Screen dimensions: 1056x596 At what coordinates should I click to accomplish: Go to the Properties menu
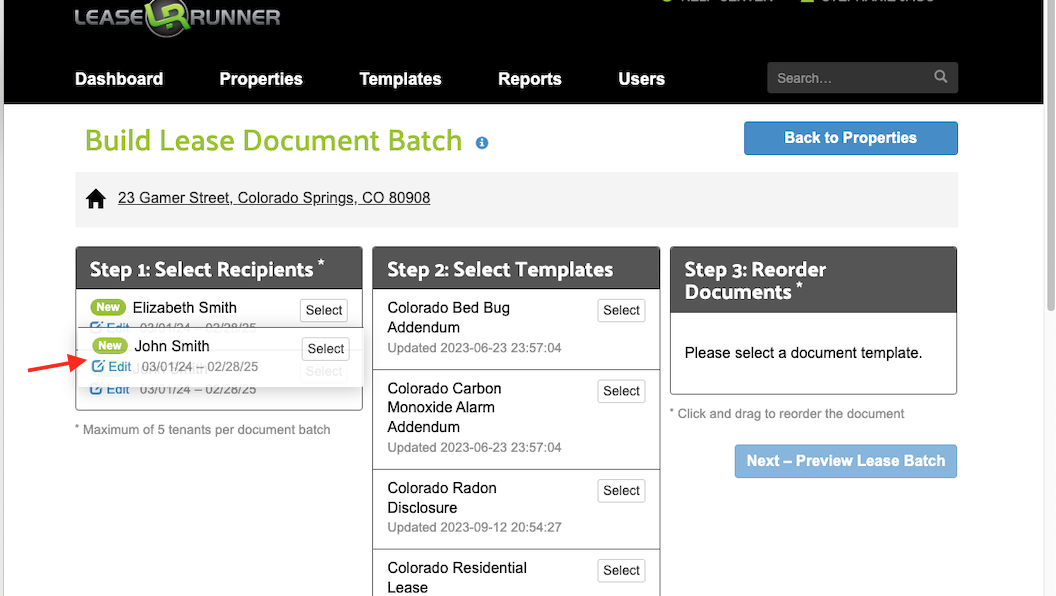coord(261,79)
